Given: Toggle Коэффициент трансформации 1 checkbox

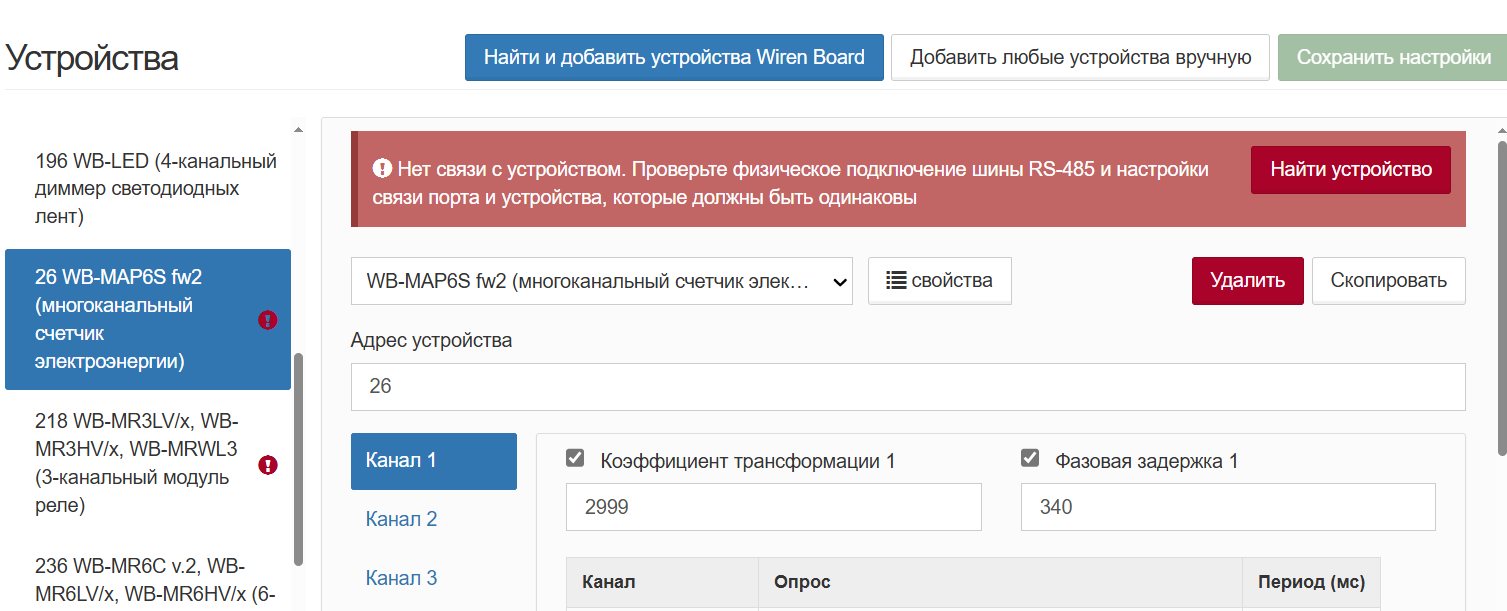Looking at the screenshot, I should coord(575,459).
